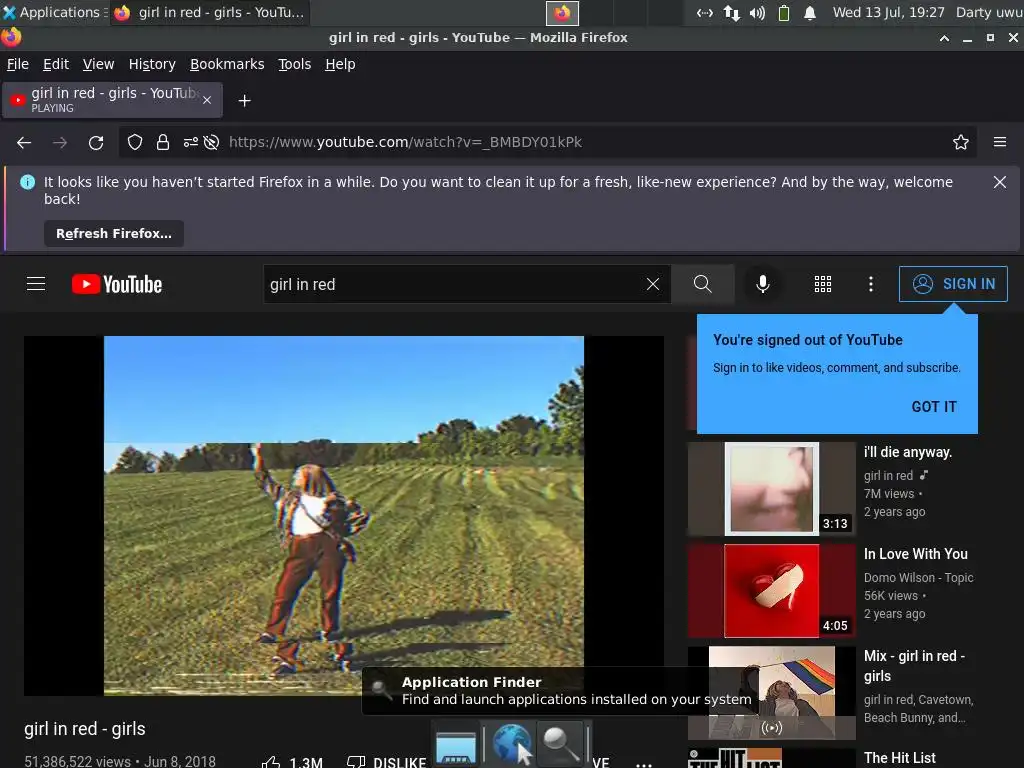The height and width of the screenshot is (768, 1024).
Task: Bookmark this page with the star icon
Action: (960, 142)
